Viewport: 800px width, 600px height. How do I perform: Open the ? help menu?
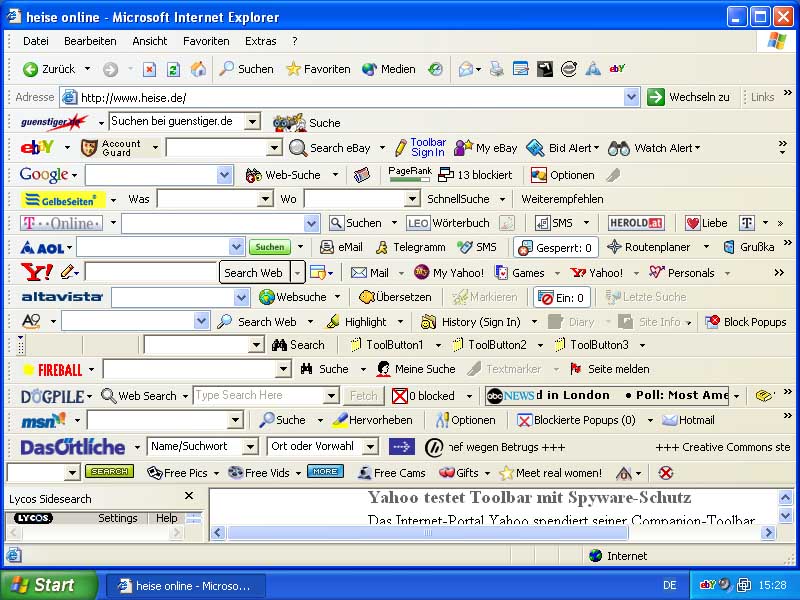click(x=295, y=41)
